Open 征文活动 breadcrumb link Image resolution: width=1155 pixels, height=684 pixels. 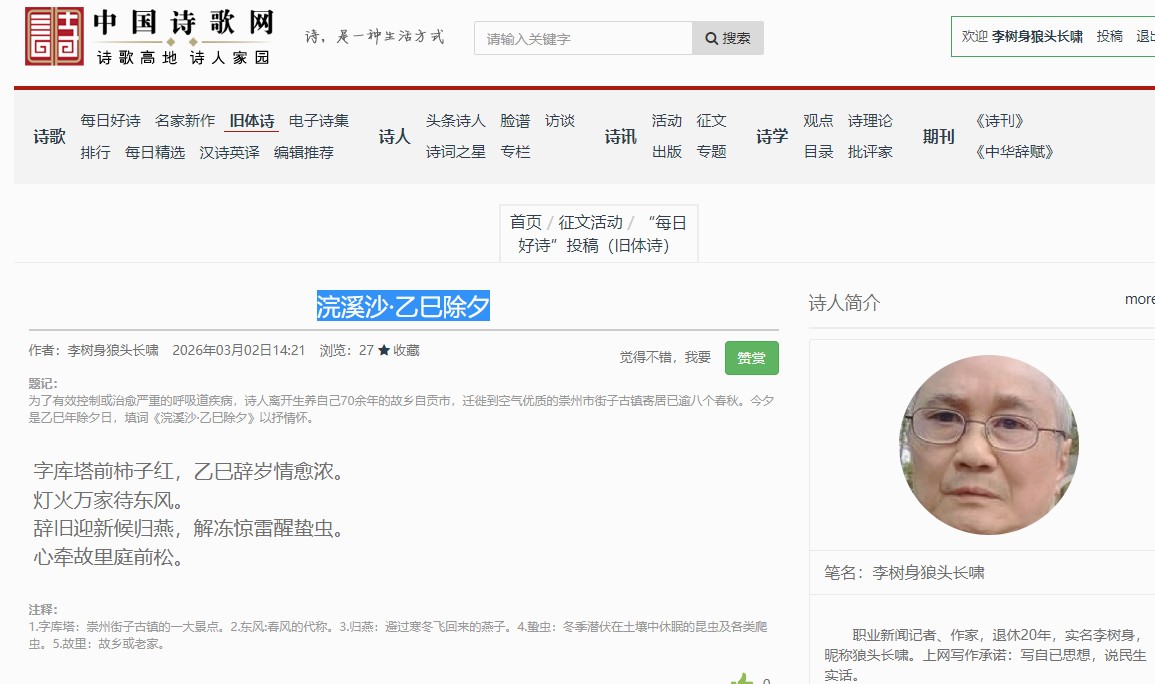click(x=590, y=222)
